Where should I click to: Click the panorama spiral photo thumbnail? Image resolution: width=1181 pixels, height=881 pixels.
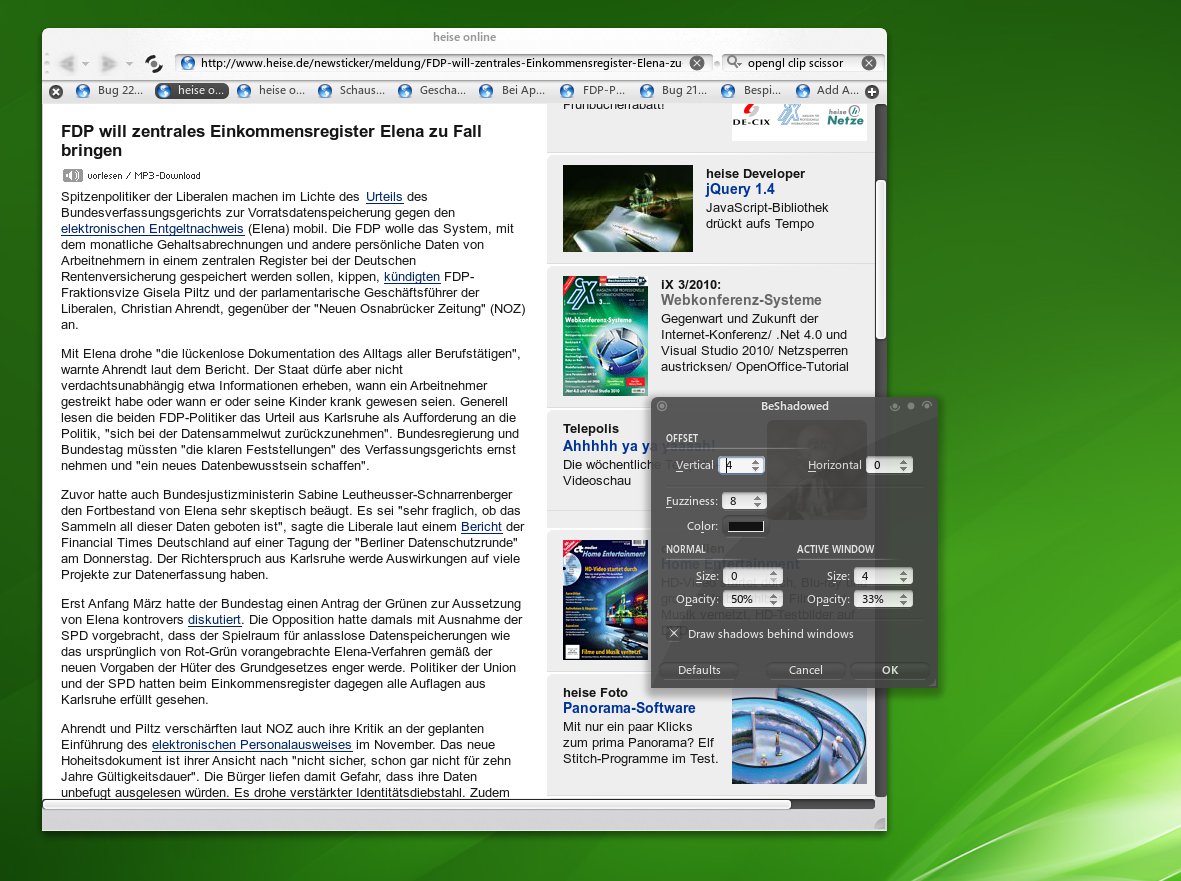pyautogui.click(x=799, y=736)
